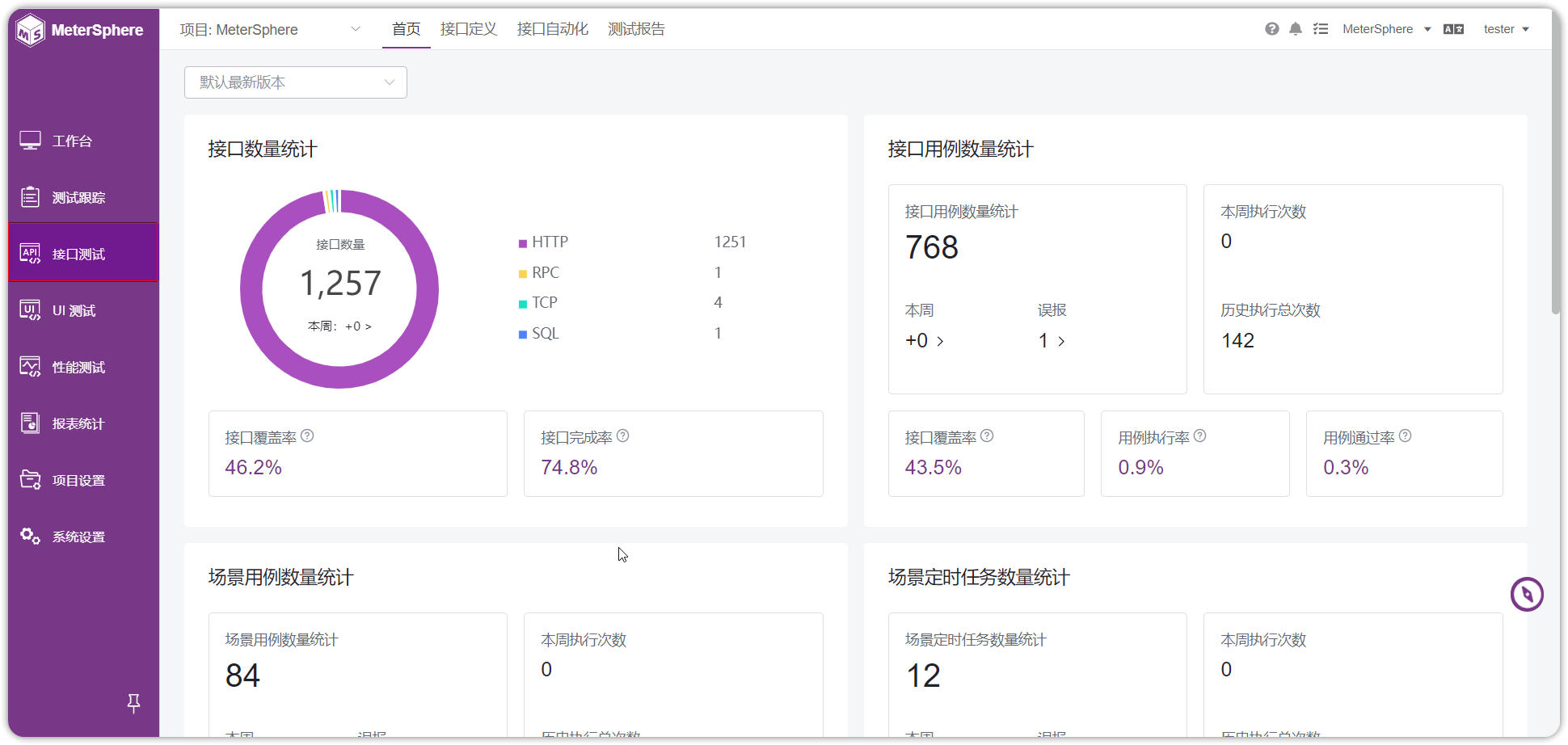Open the 工作台 workstation sidebar icon
This screenshot has height=745, width=1568.
coord(30,141)
